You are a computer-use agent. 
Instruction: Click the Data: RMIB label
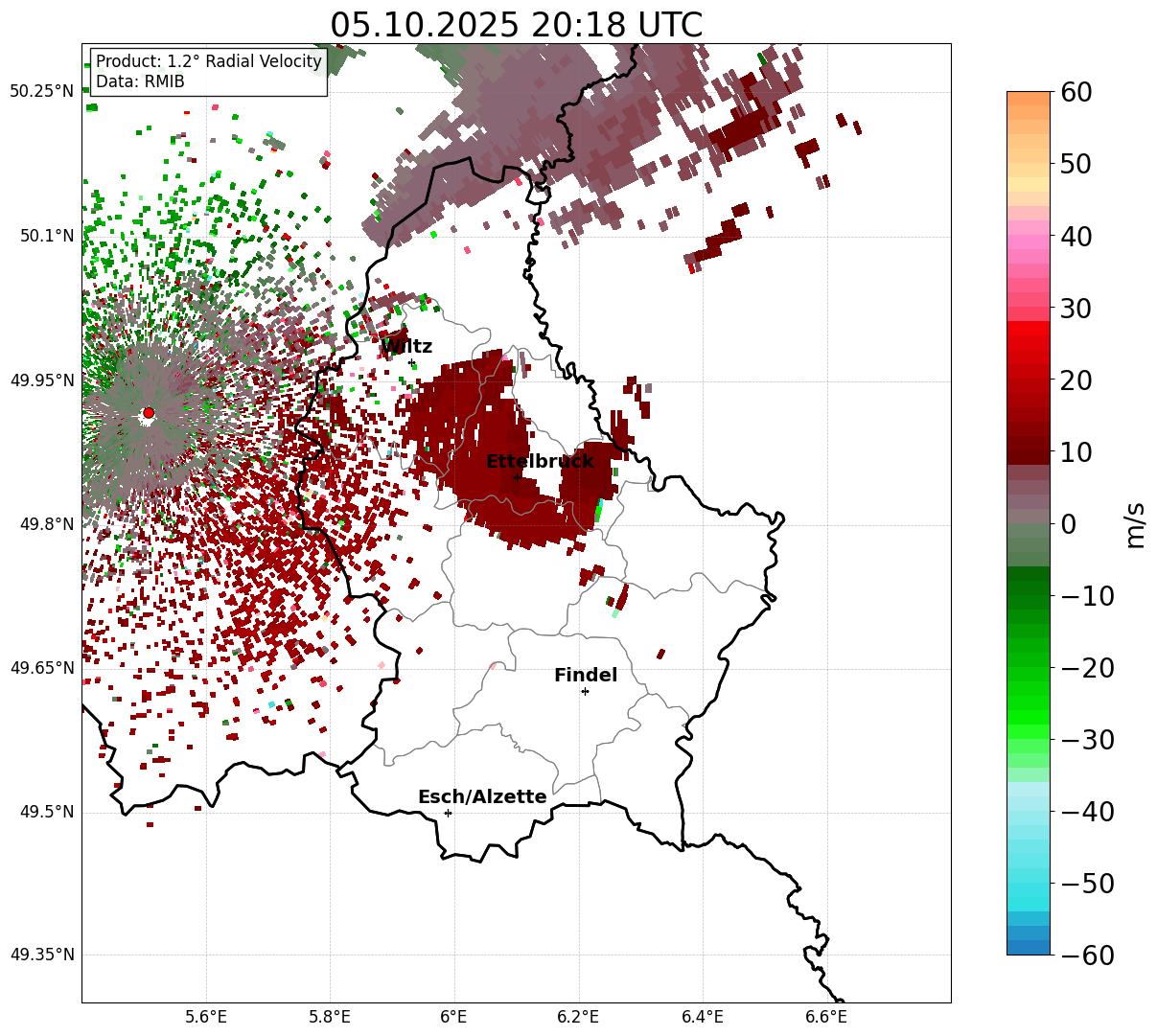click(x=140, y=81)
